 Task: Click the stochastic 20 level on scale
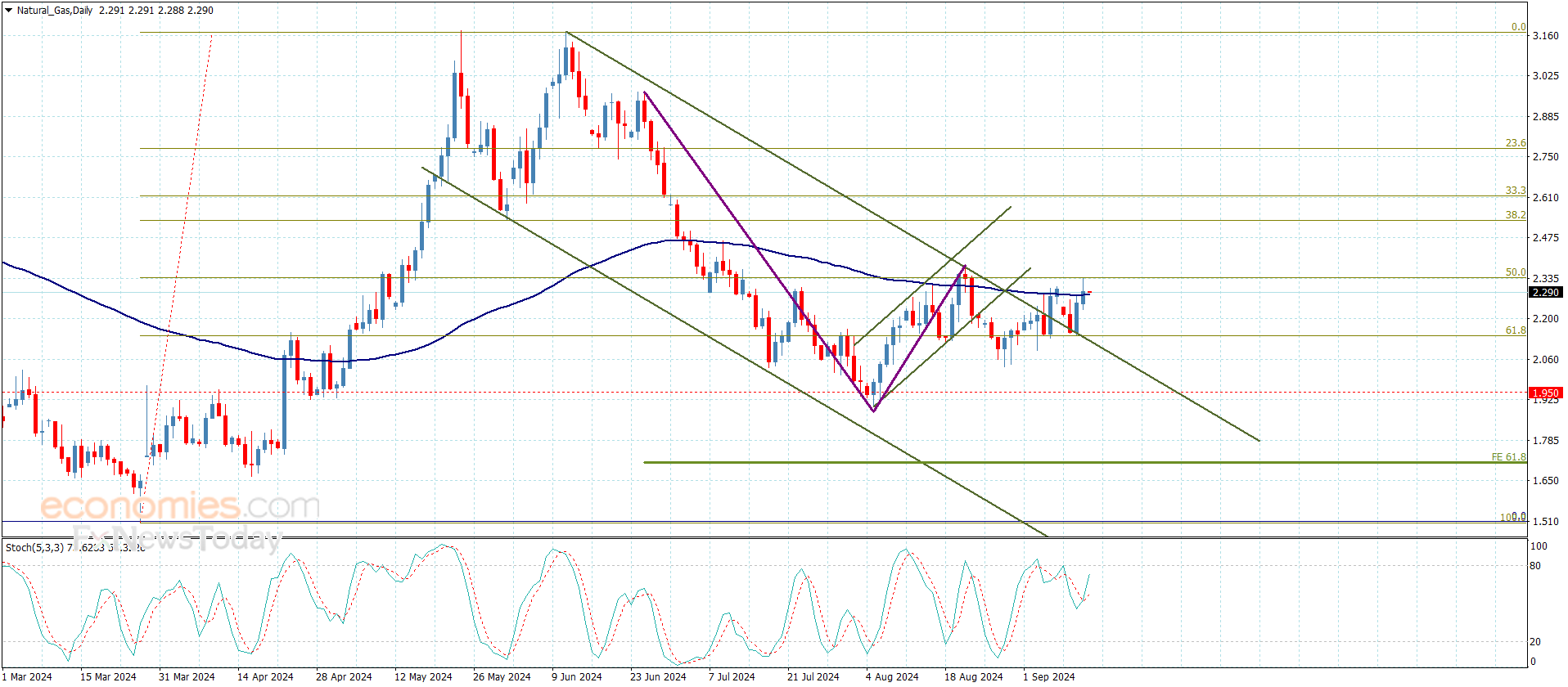tap(1535, 642)
